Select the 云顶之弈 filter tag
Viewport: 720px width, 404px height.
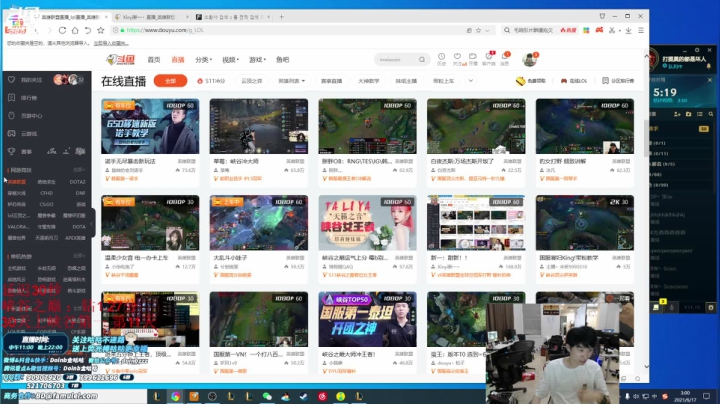point(252,81)
